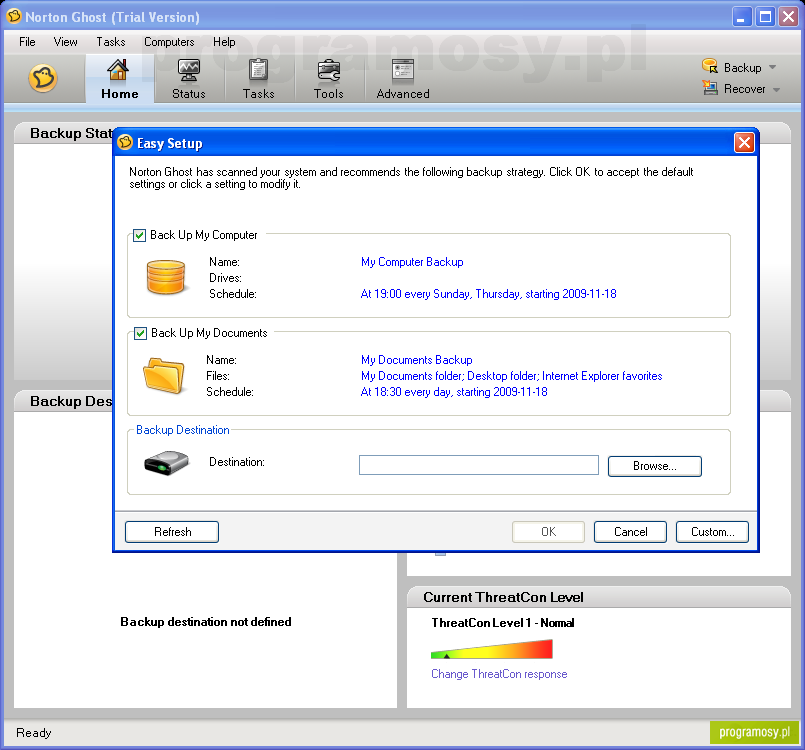
Task: Open the Tools toolbox icon
Action: (329, 70)
